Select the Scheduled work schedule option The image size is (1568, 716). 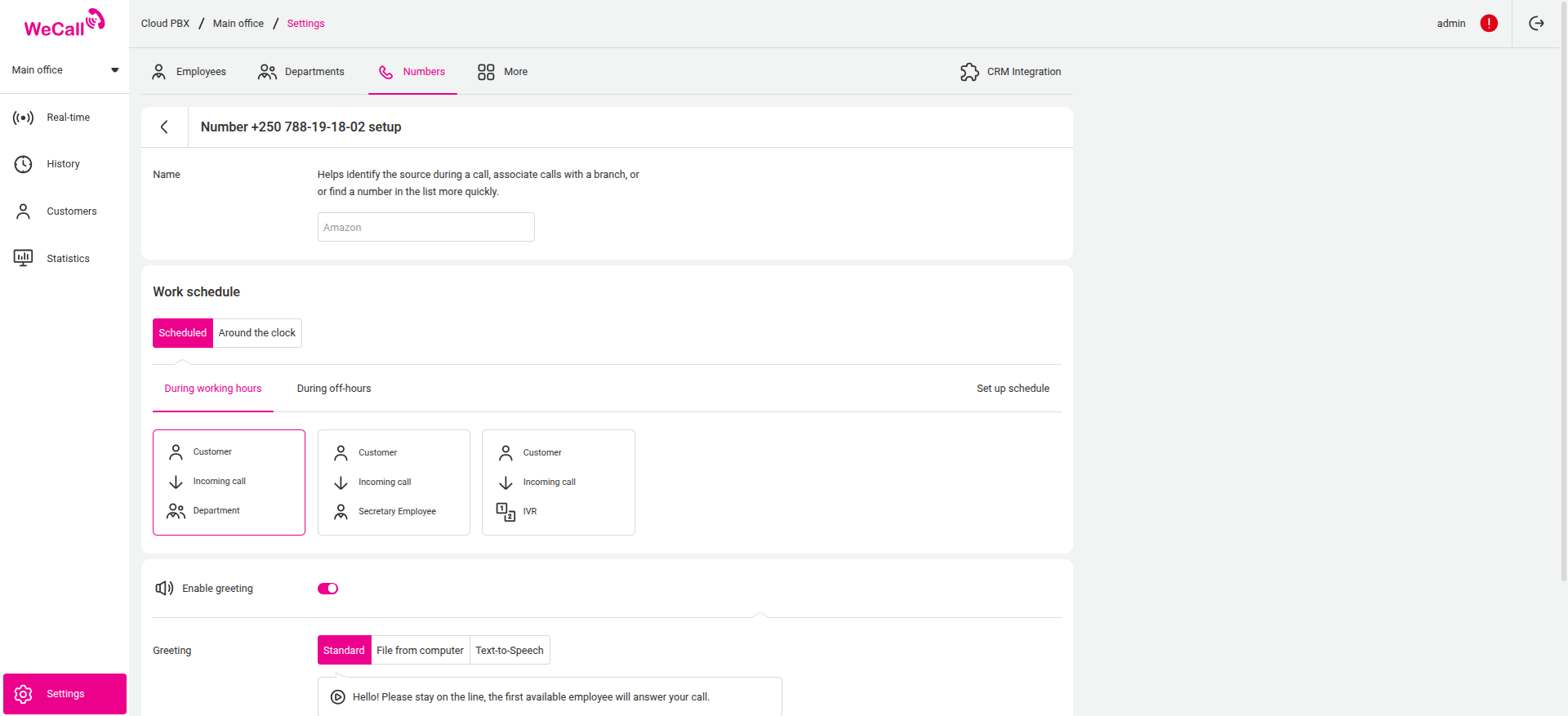[183, 333]
